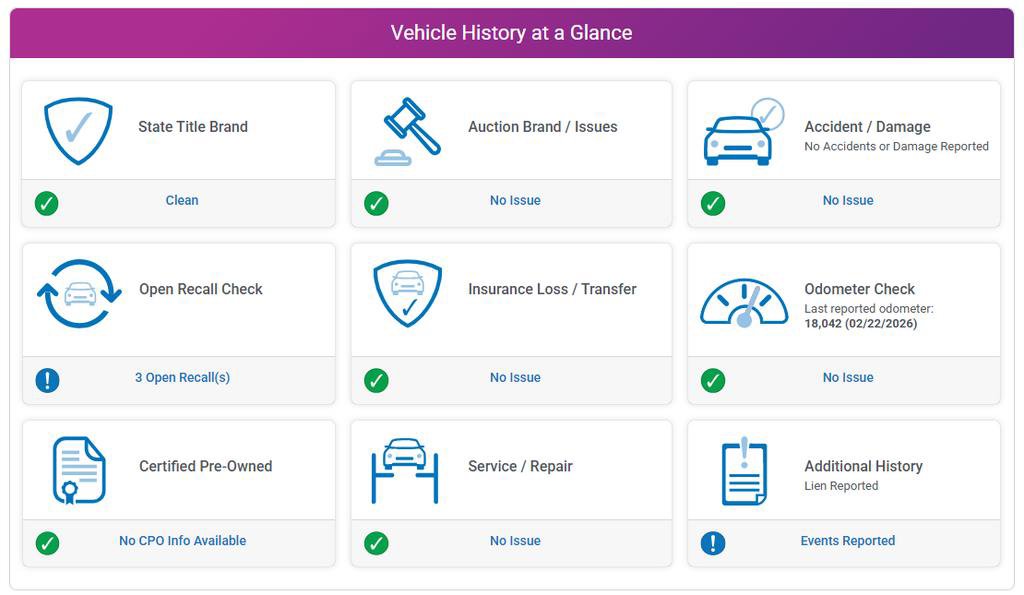Click the Vehicle History at a Glance header
The image size is (1024, 595).
tap(511, 33)
